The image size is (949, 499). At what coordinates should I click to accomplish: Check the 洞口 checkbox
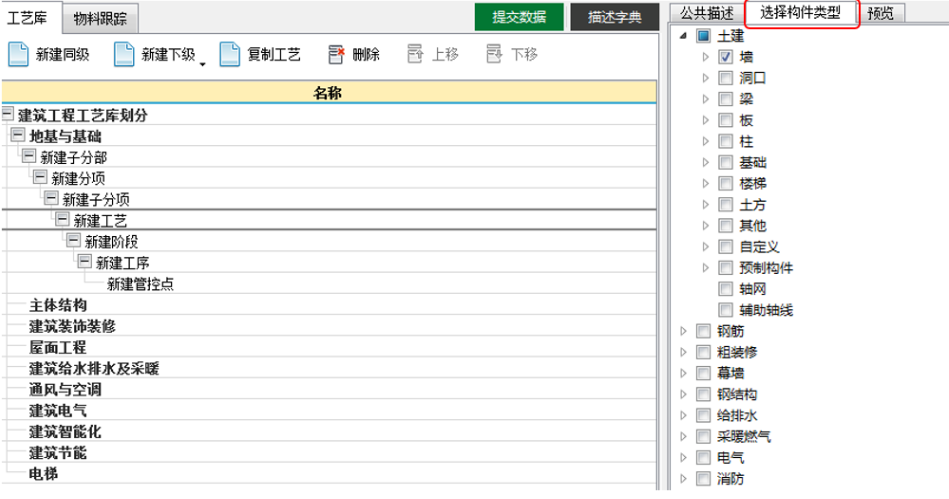726,78
